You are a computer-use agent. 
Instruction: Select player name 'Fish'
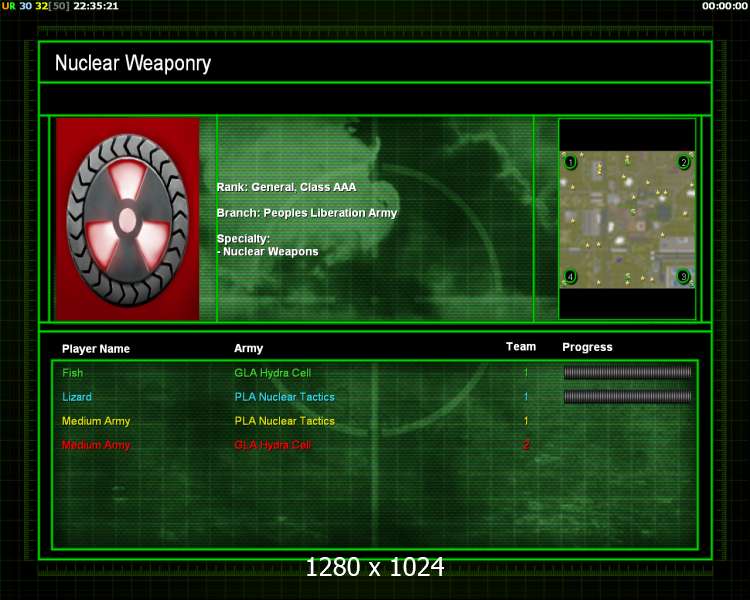tap(72, 373)
